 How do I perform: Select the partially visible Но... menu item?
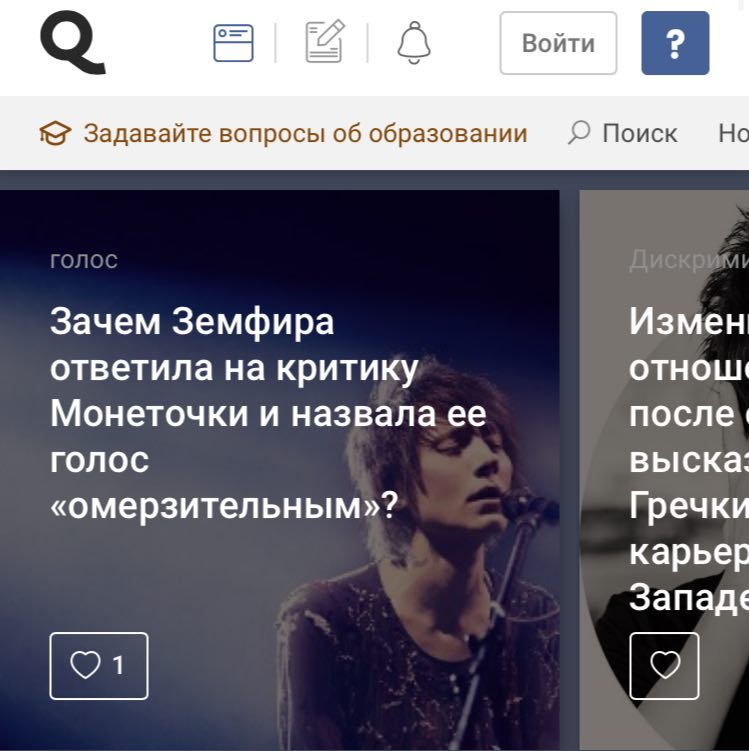point(733,133)
